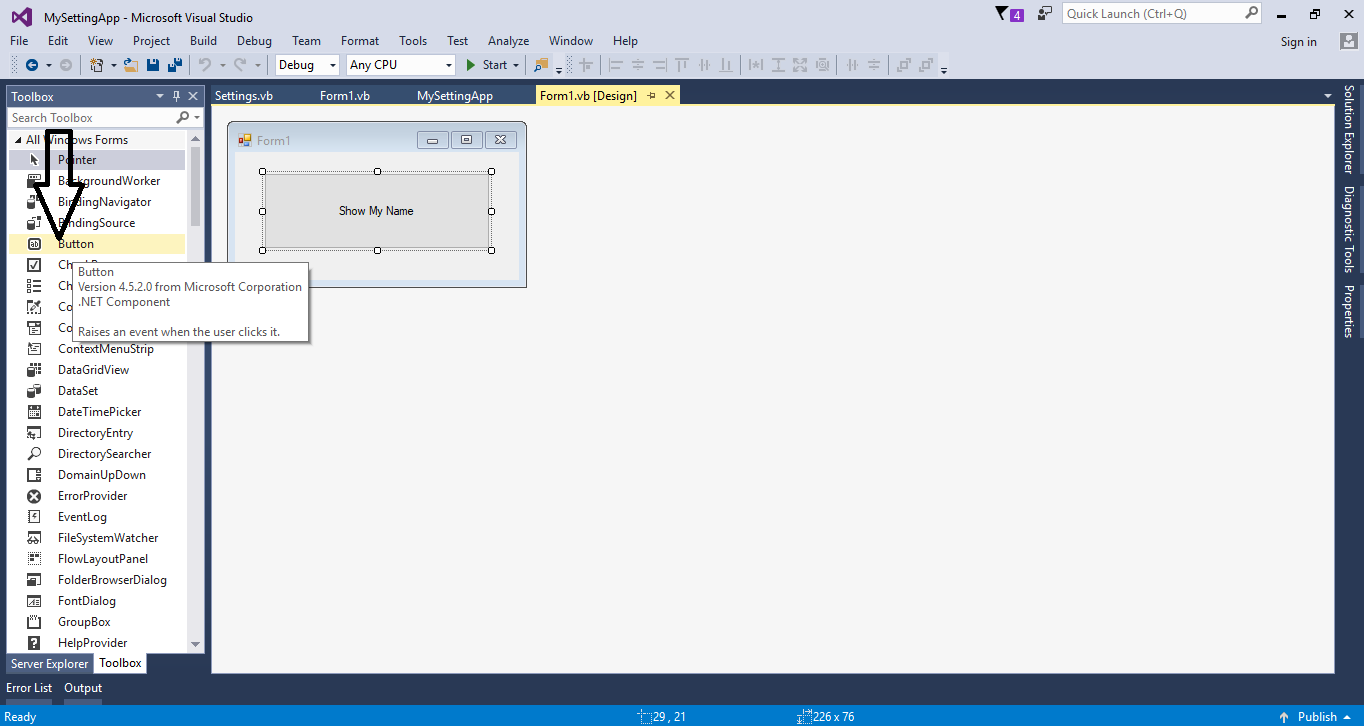Switch to the Server Explorer tab

coord(49,663)
